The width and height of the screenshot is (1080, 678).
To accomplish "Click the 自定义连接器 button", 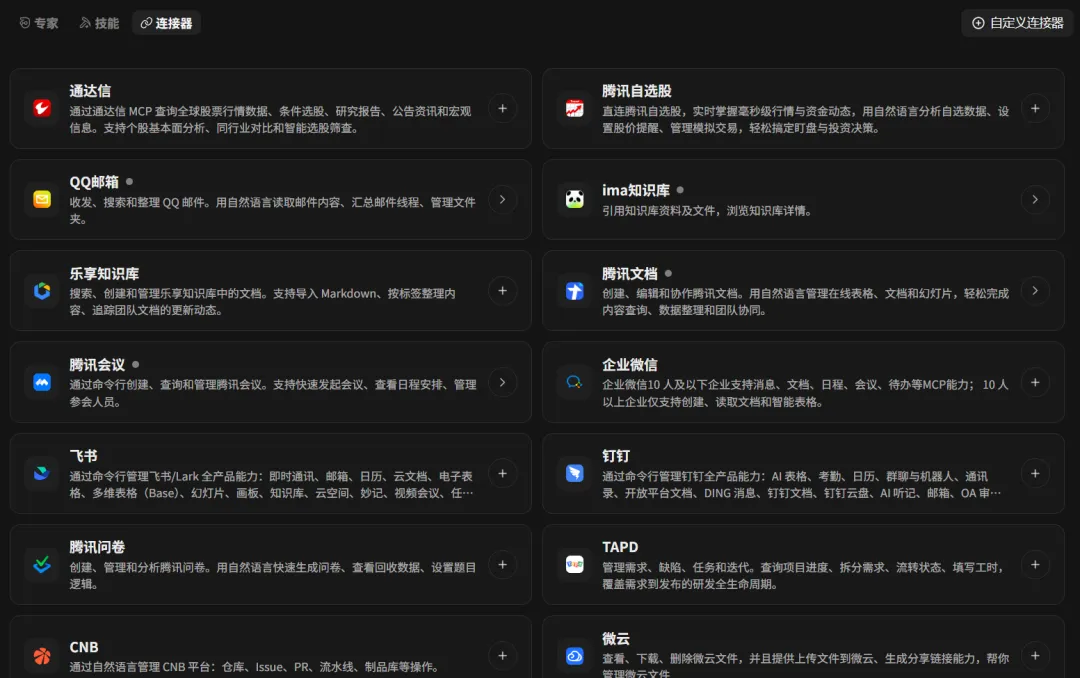I will pyautogui.click(x=1017, y=23).
